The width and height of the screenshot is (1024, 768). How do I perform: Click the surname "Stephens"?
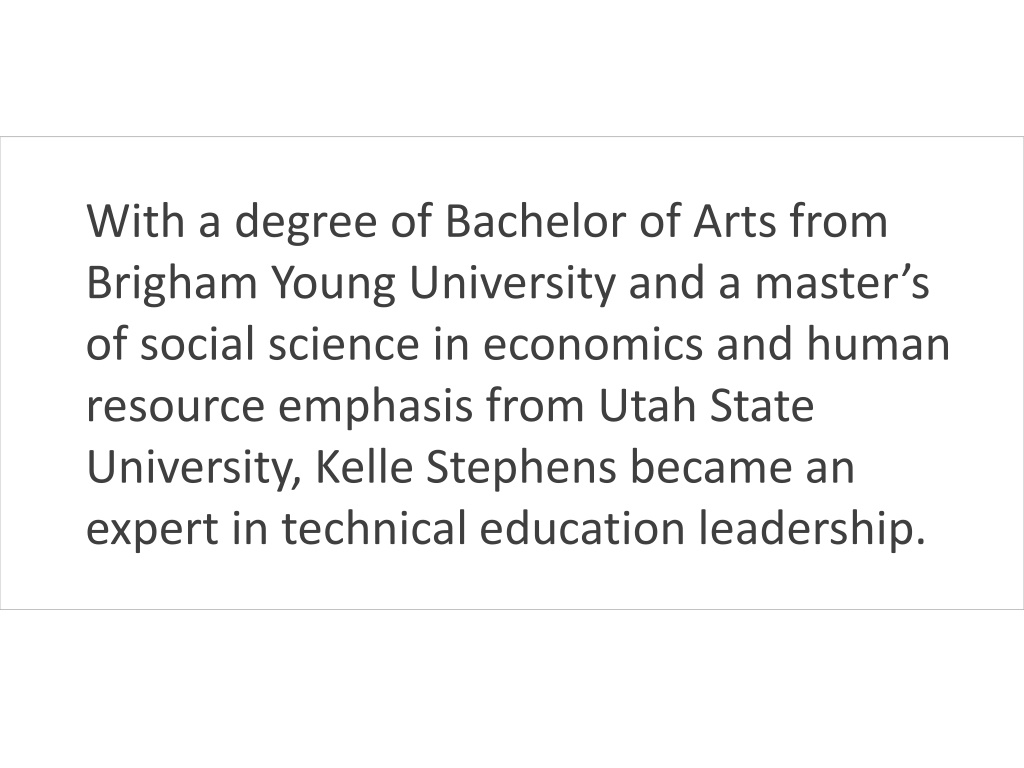pyautogui.click(x=521, y=469)
